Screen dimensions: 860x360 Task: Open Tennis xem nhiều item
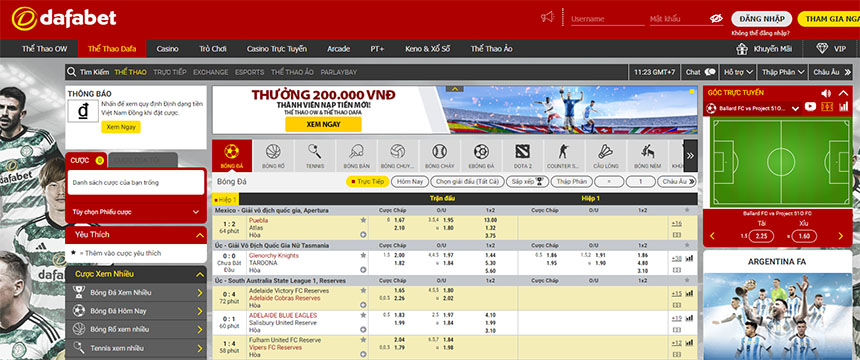136,348
